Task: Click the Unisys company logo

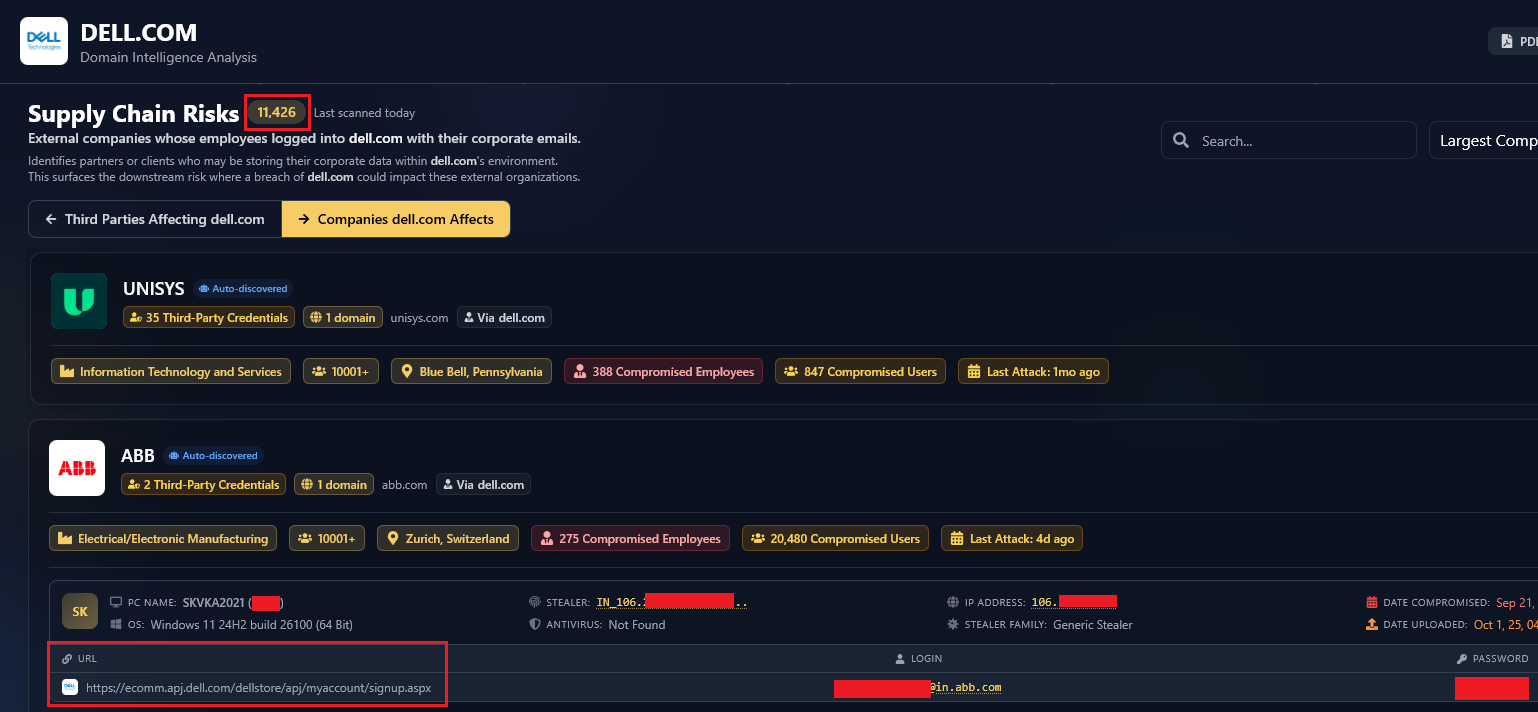Action: coord(79,301)
